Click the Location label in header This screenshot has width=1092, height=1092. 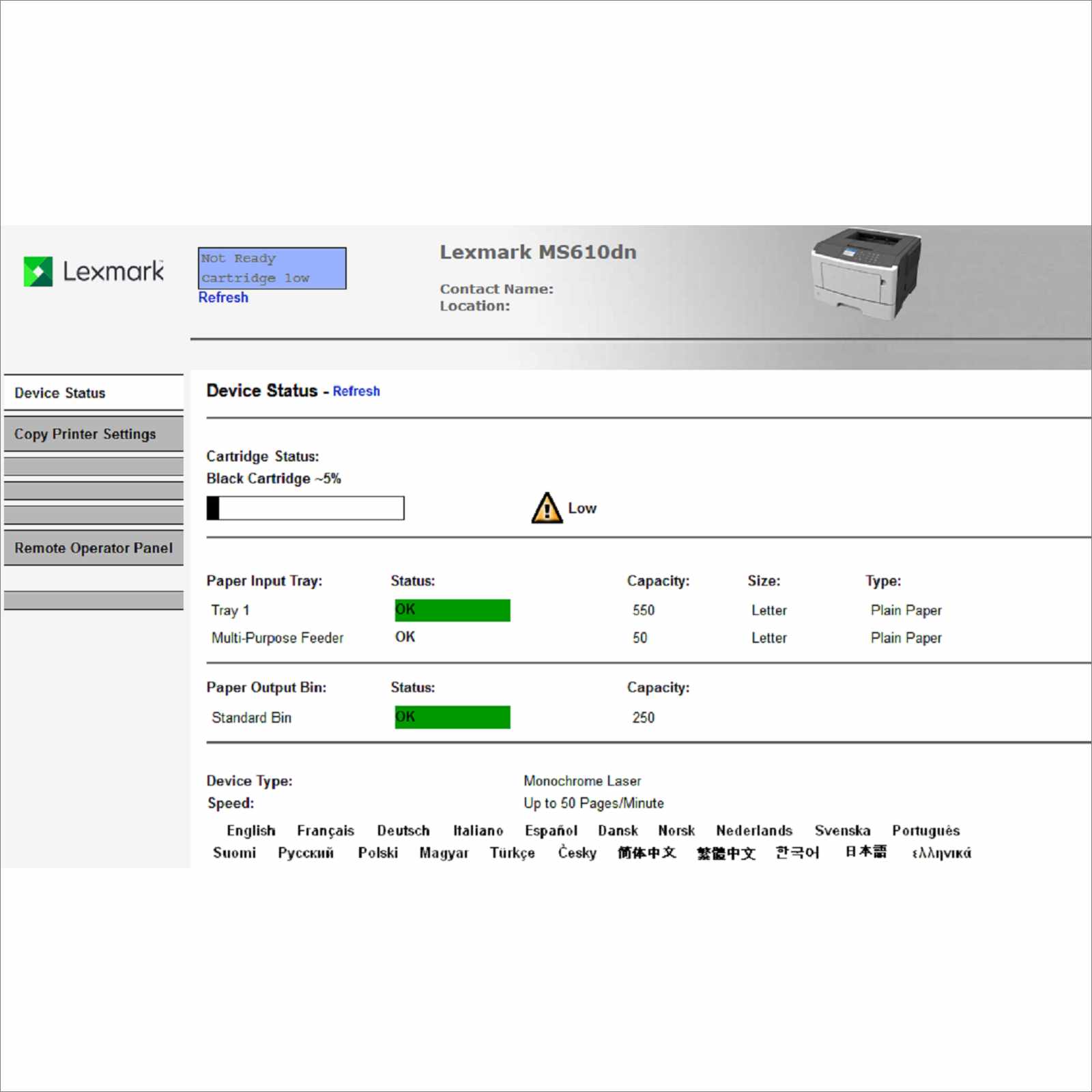[474, 306]
